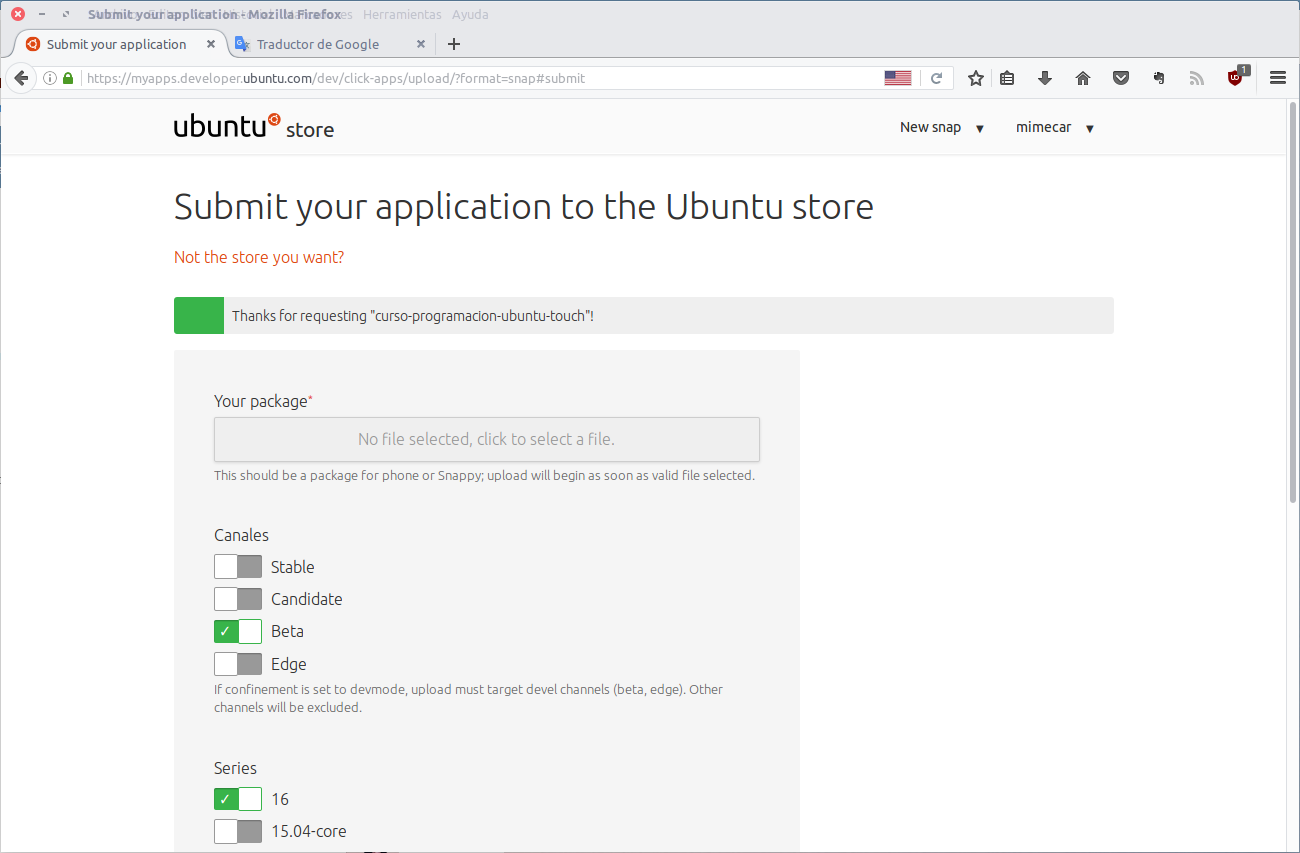Image resolution: width=1300 pixels, height=853 pixels.
Task: Click the URL address bar field
Action: coord(480,78)
